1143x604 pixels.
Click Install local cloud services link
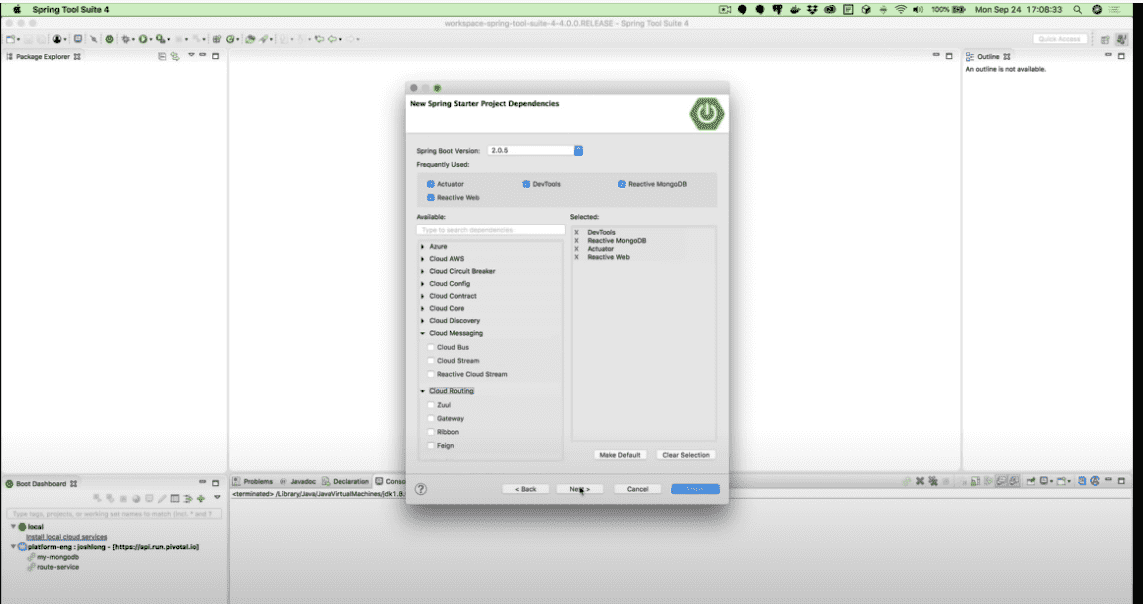pos(66,537)
